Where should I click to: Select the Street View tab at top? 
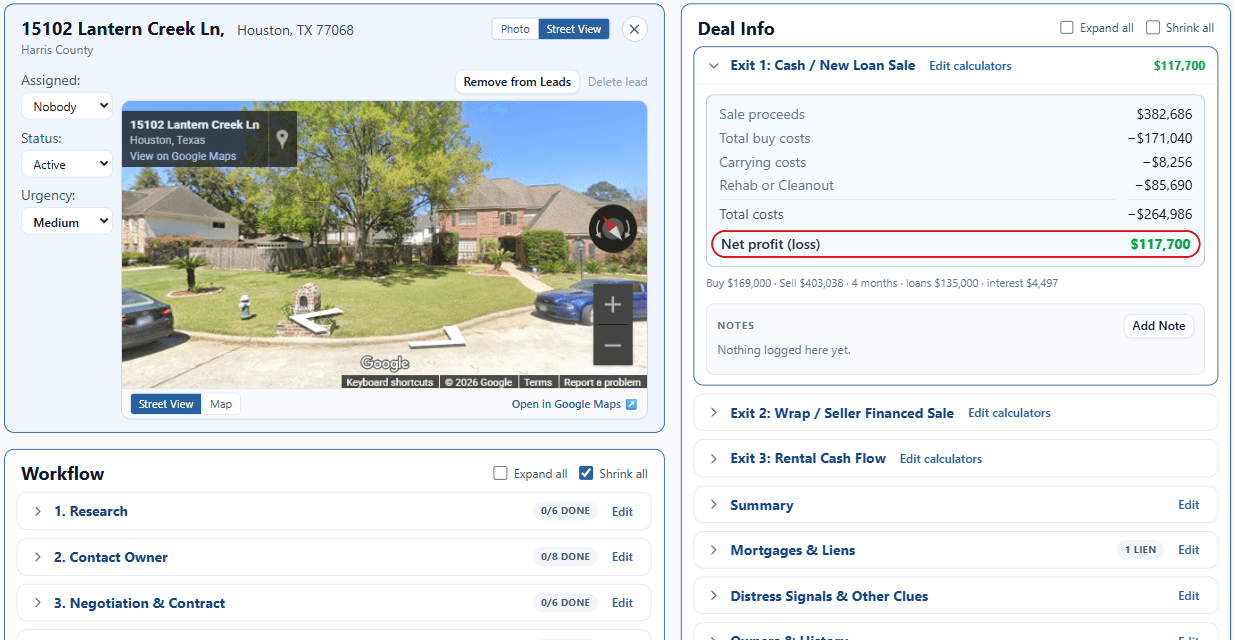574,29
